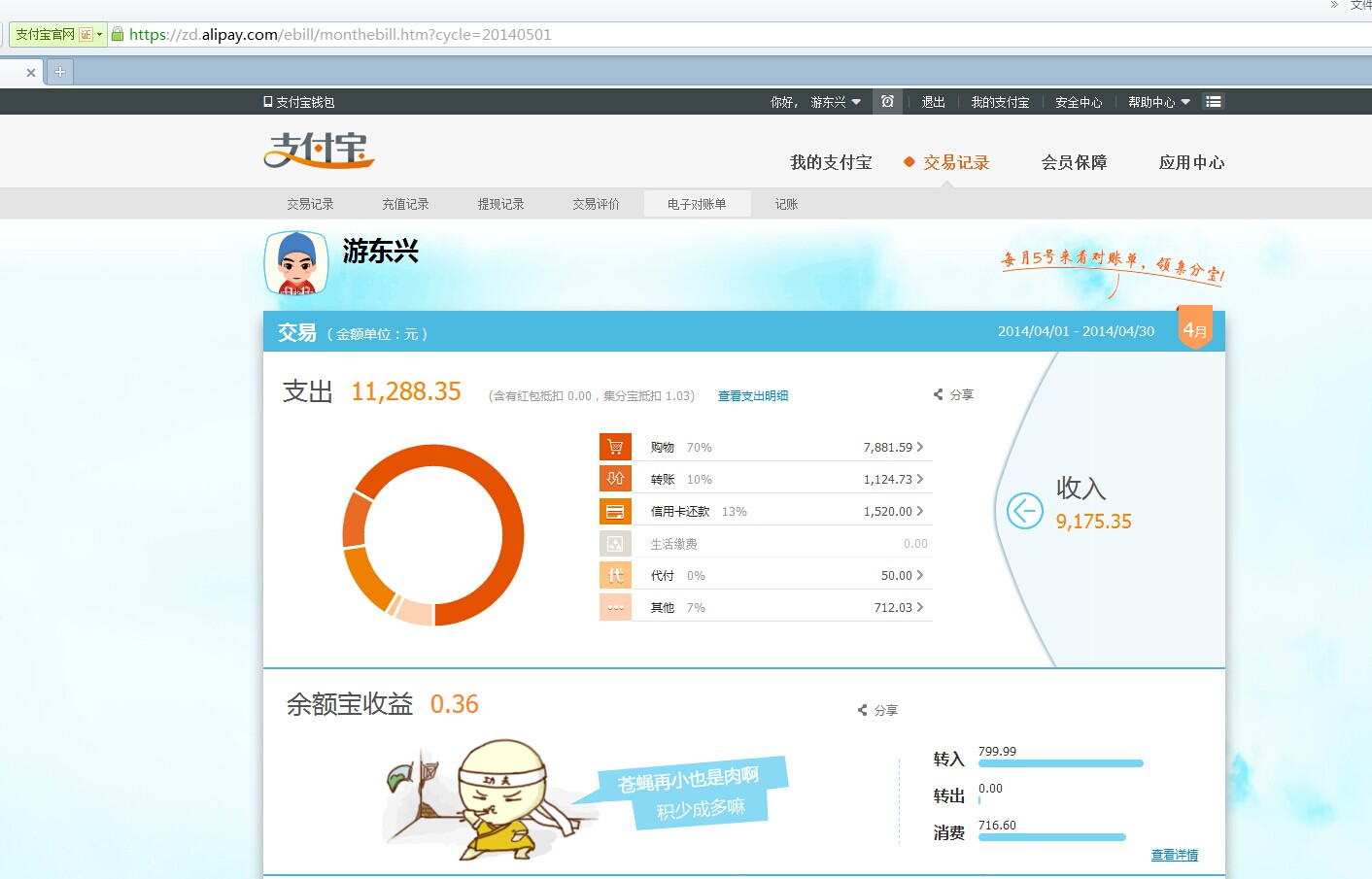This screenshot has width=1372, height=879.
Task: Click 我的支付宝 in the top dark bar
Action: (1000, 102)
